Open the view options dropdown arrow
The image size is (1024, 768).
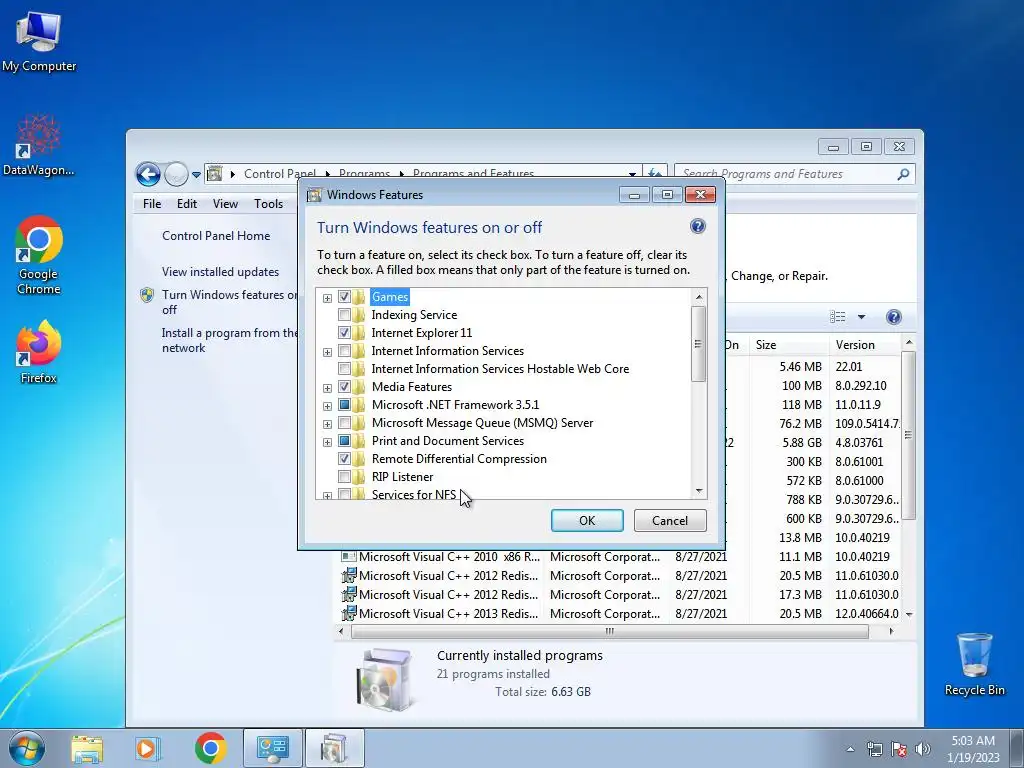click(861, 317)
